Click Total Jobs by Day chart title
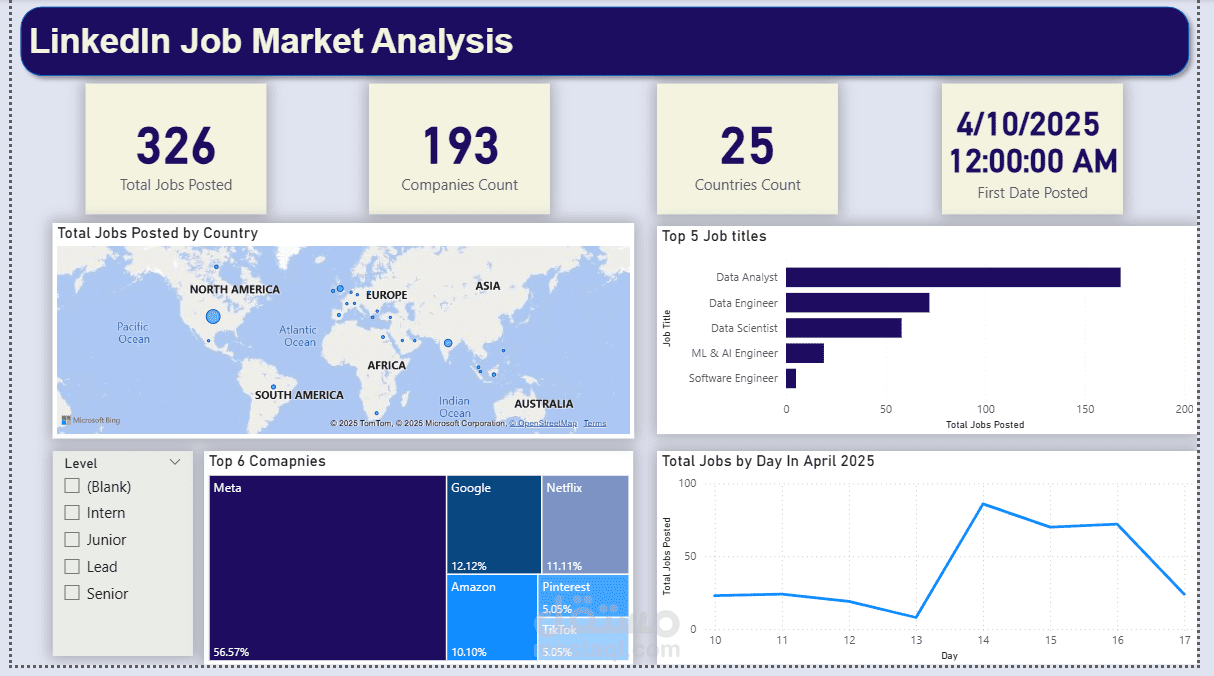 pyautogui.click(x=768, y=461)
